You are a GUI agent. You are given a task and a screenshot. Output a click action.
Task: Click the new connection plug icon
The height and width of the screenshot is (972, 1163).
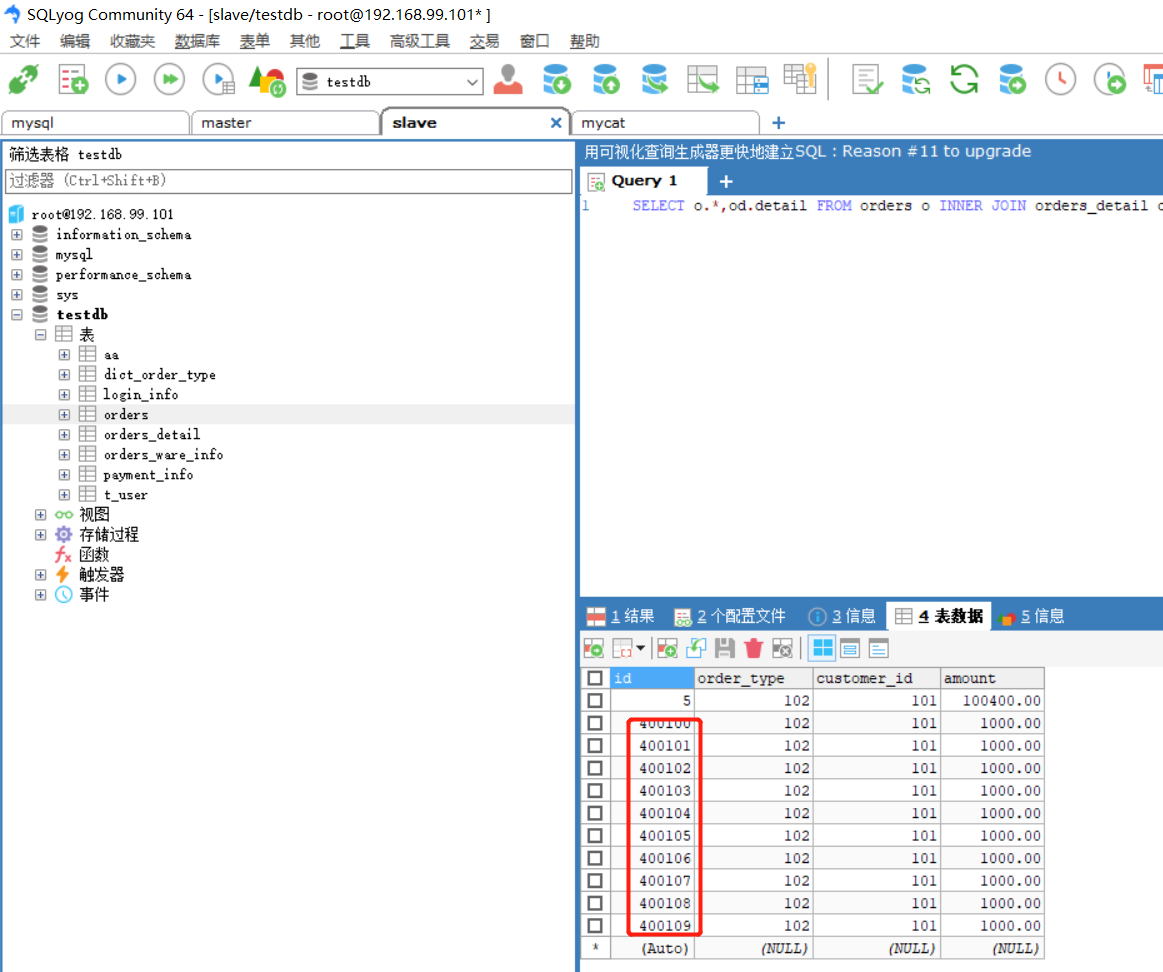click(23, 79)
